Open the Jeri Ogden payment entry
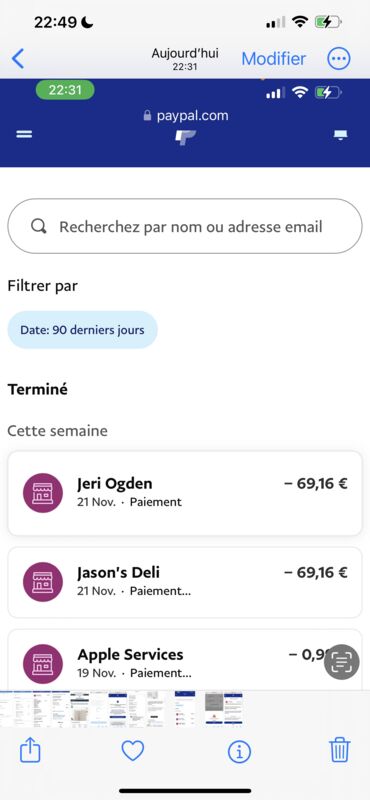The height and width of the screenshot is (800, 370). coord(185,493)
